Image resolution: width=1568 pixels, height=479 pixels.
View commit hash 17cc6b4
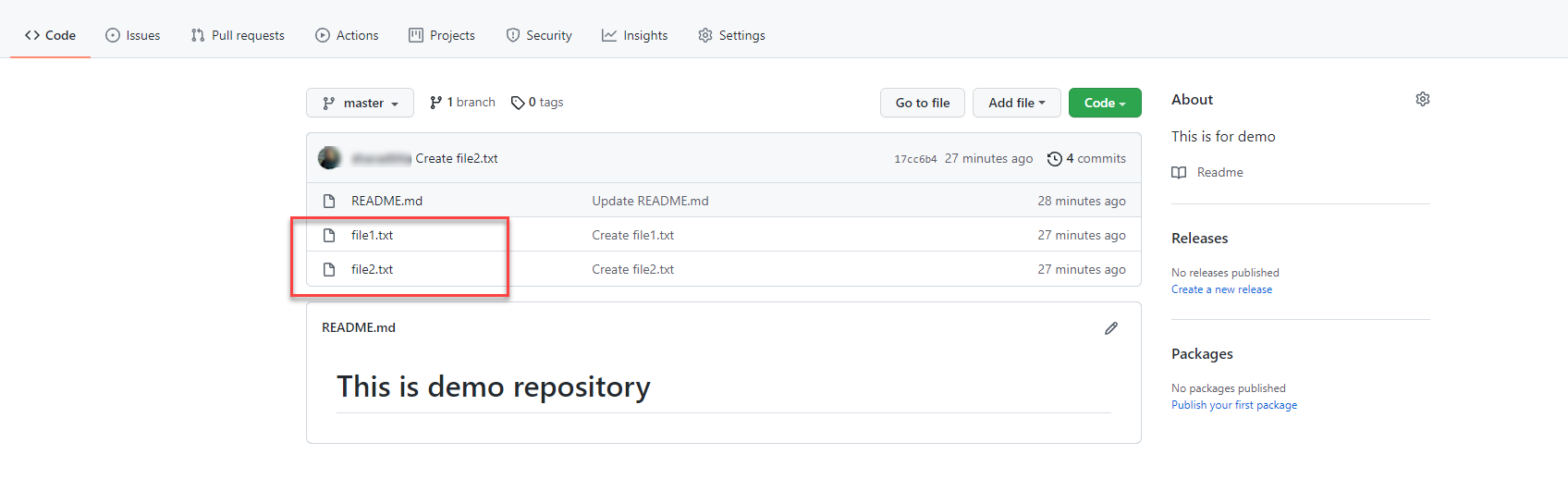click(914, 159)
